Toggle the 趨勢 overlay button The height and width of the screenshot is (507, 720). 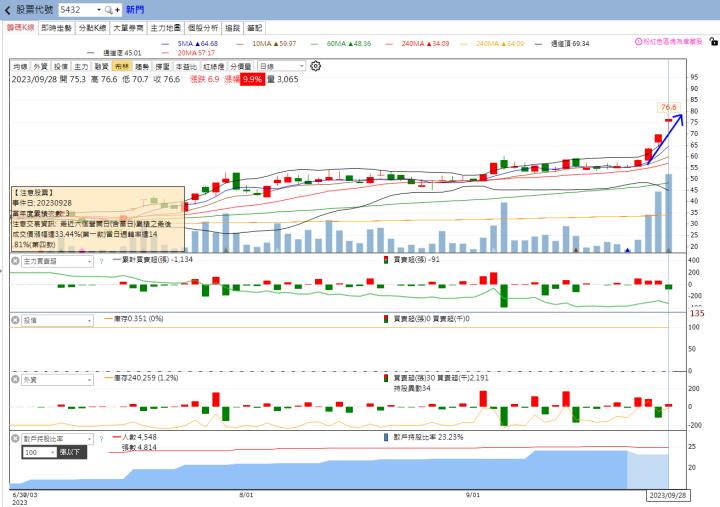coord(142,67)
